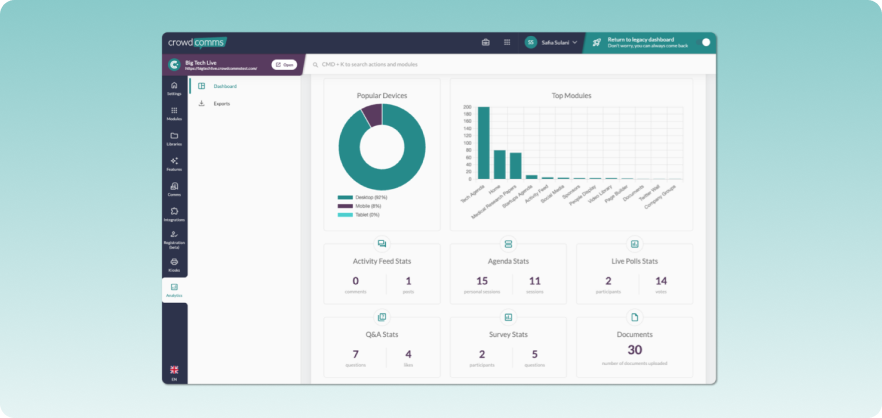Open the Kiosks printer icon

point(174,264)
